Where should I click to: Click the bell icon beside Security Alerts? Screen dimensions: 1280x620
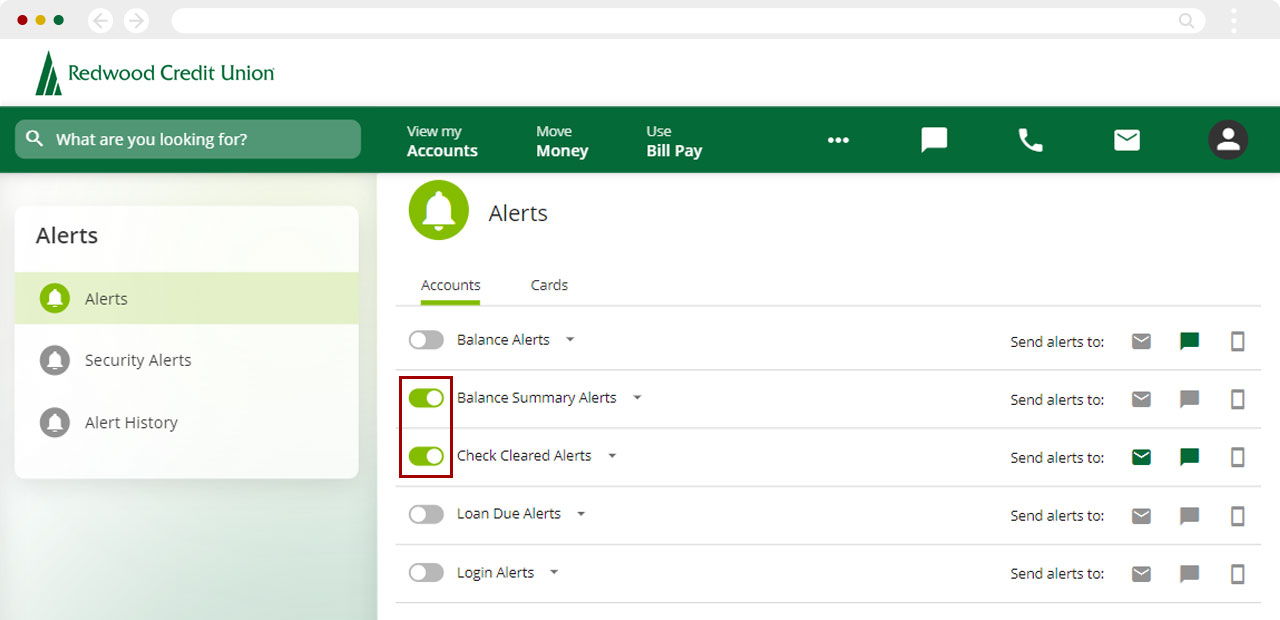(x=54, y=360)
